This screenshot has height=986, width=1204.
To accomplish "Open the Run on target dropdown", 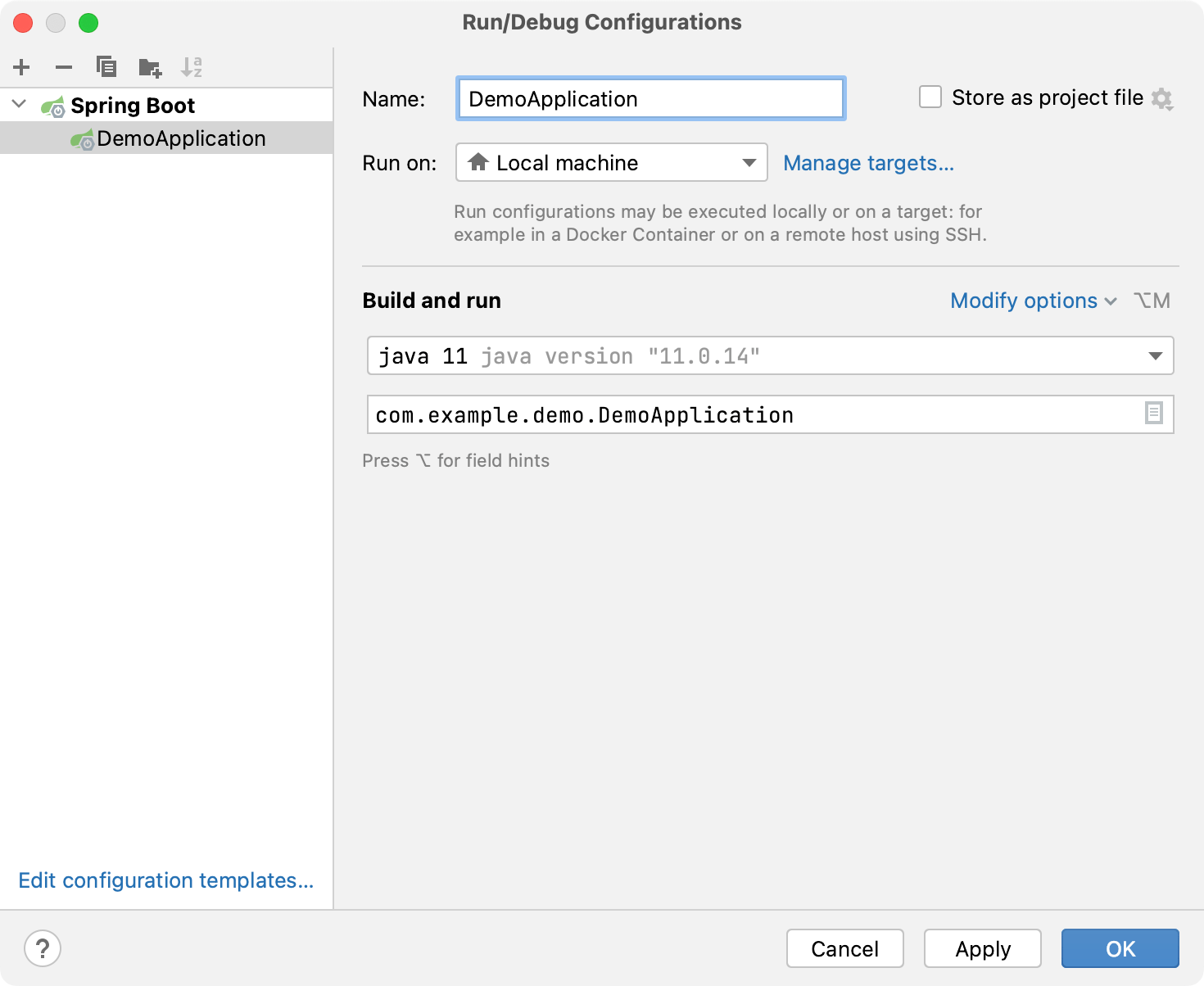I will [x=748, y=162].
